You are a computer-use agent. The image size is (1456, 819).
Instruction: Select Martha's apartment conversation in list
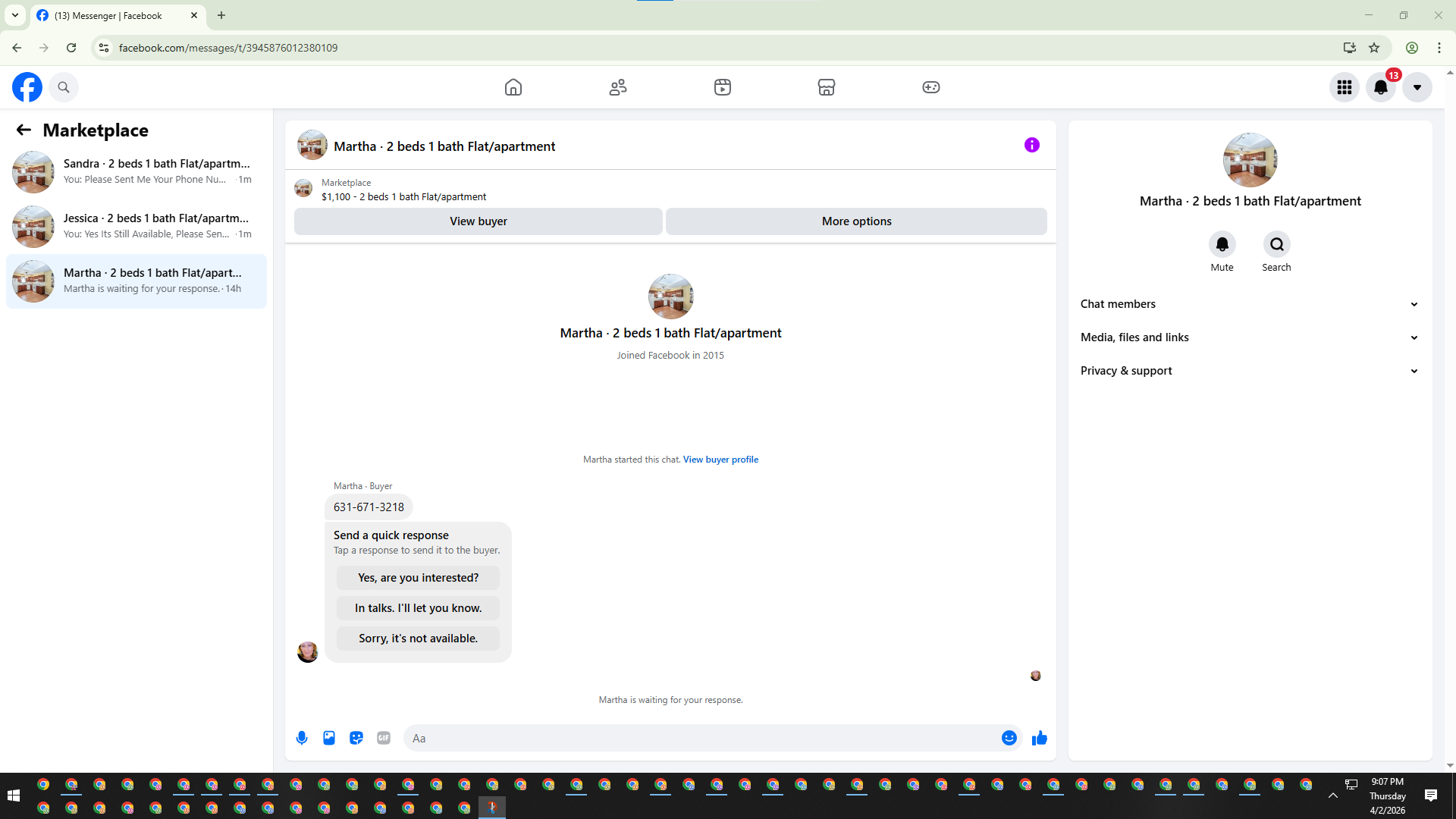(136, 281)
